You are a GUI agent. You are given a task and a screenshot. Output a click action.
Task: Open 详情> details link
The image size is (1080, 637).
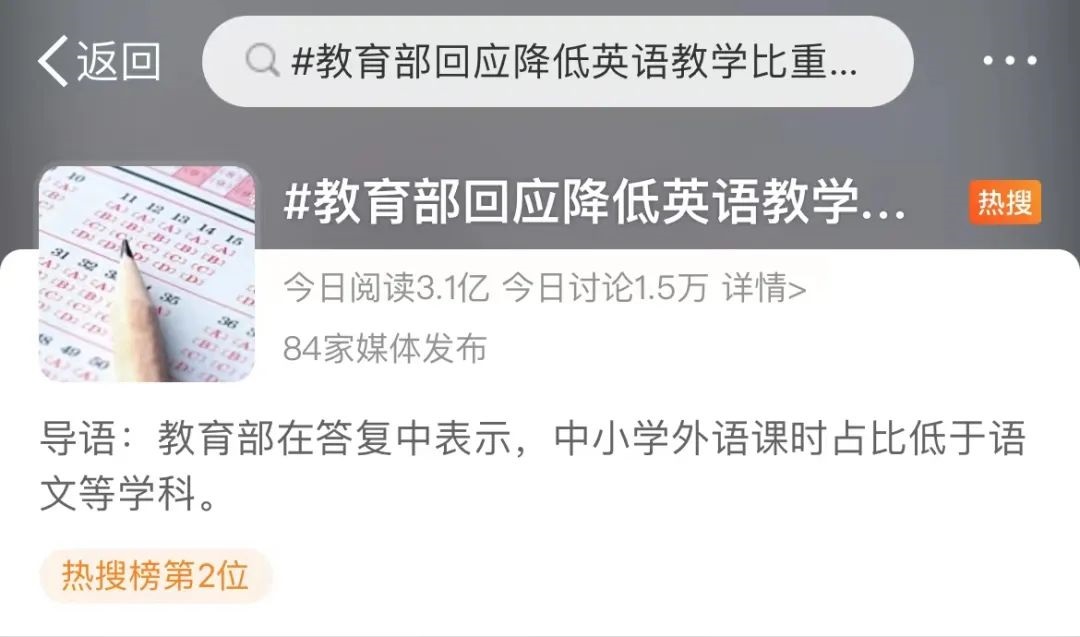point(764,288)
